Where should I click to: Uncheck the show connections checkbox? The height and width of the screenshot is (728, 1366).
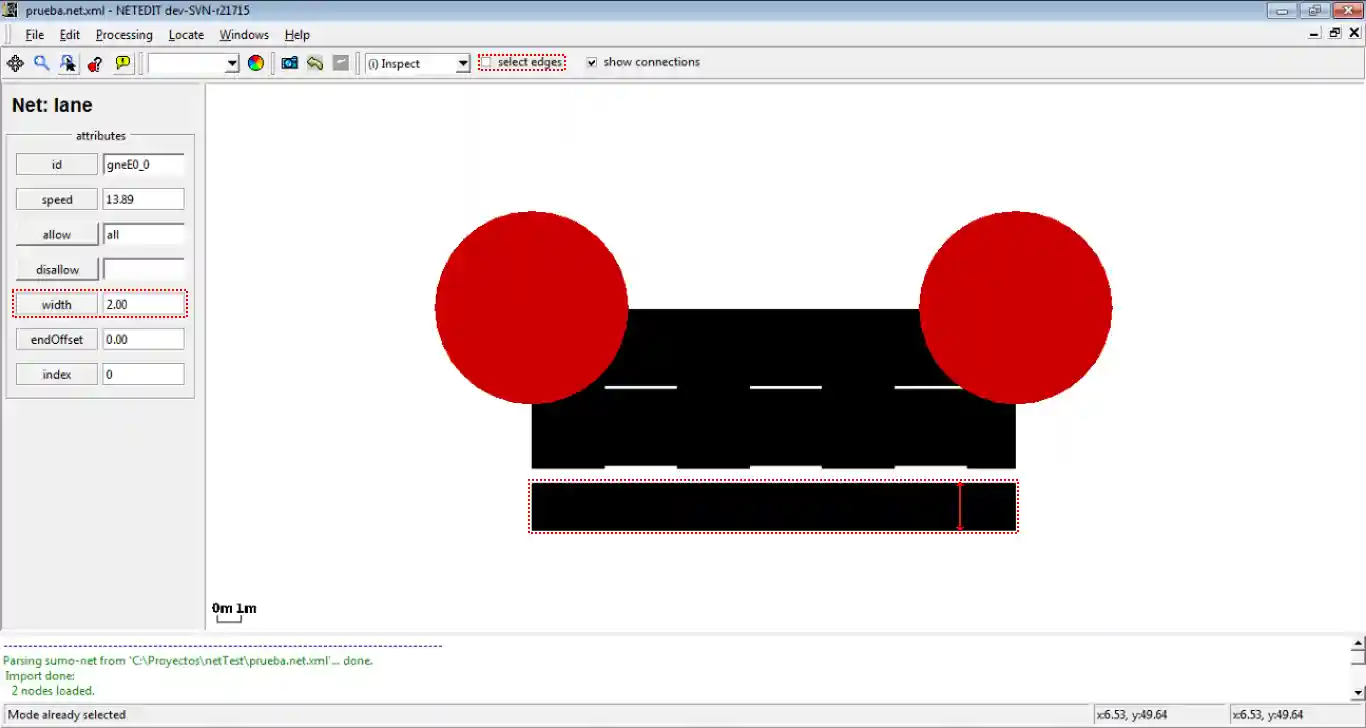(592, 62)
